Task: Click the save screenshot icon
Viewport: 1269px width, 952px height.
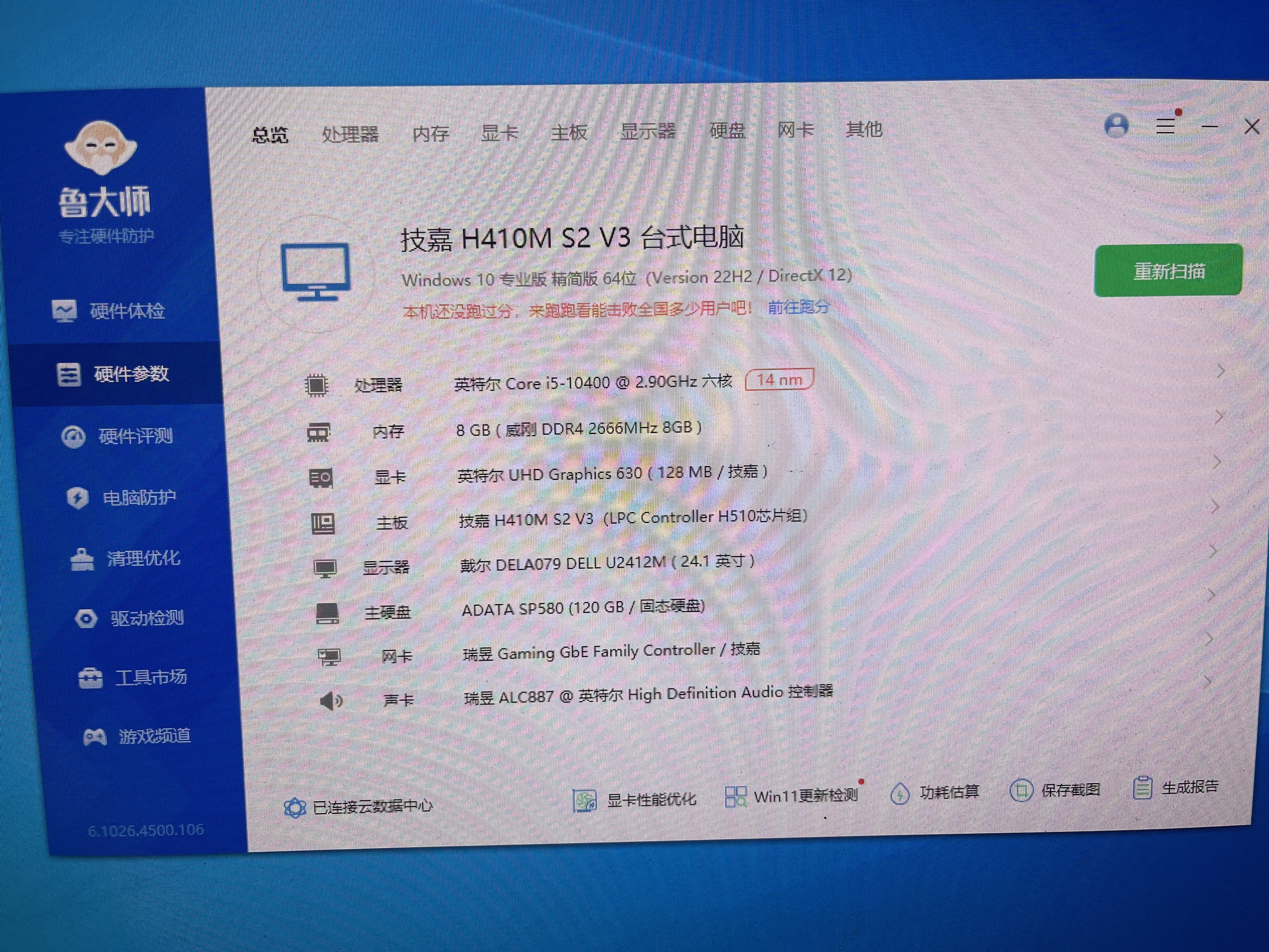Action: [1021, 791]
